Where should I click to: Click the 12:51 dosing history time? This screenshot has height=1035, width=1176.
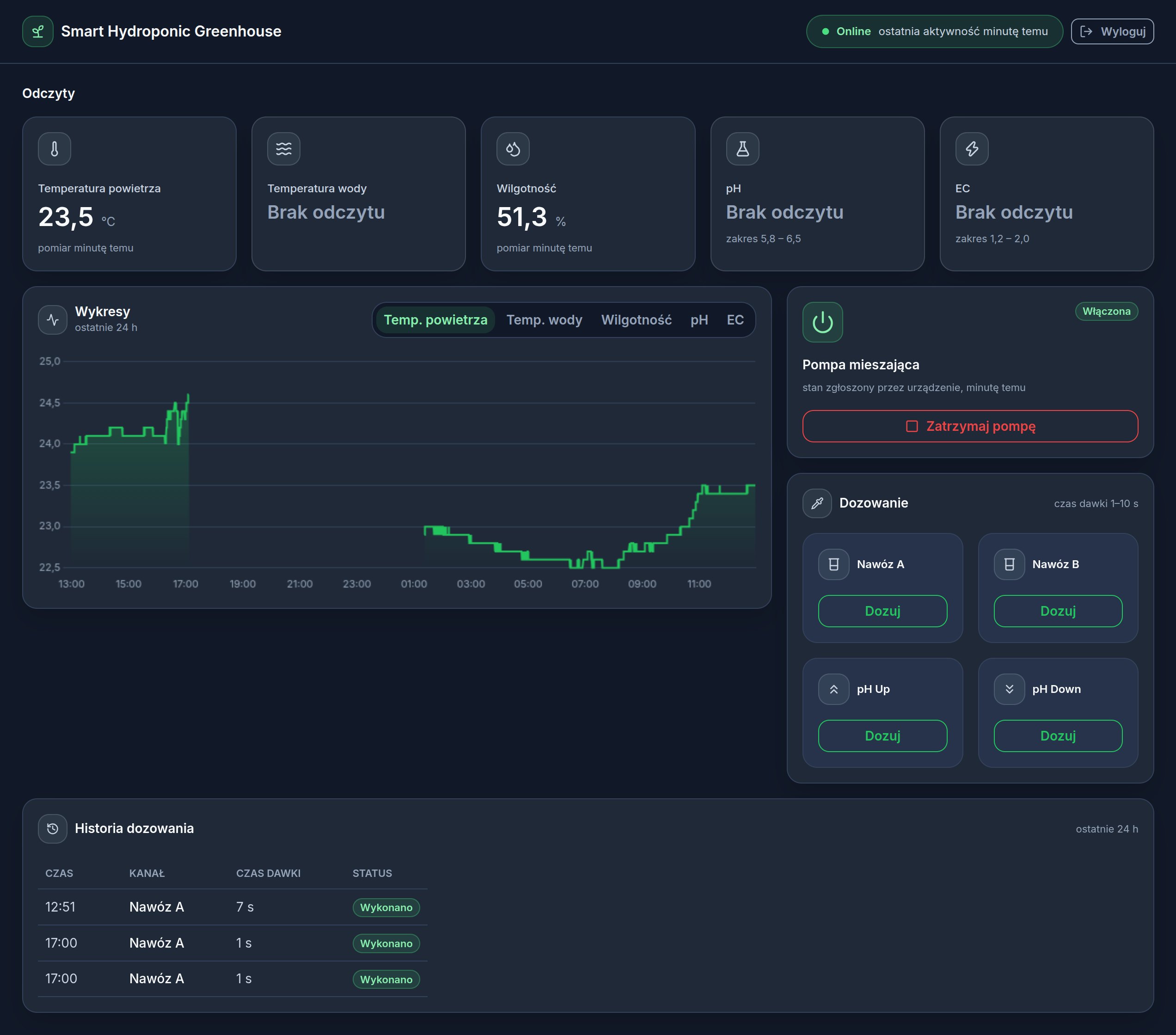61,907
